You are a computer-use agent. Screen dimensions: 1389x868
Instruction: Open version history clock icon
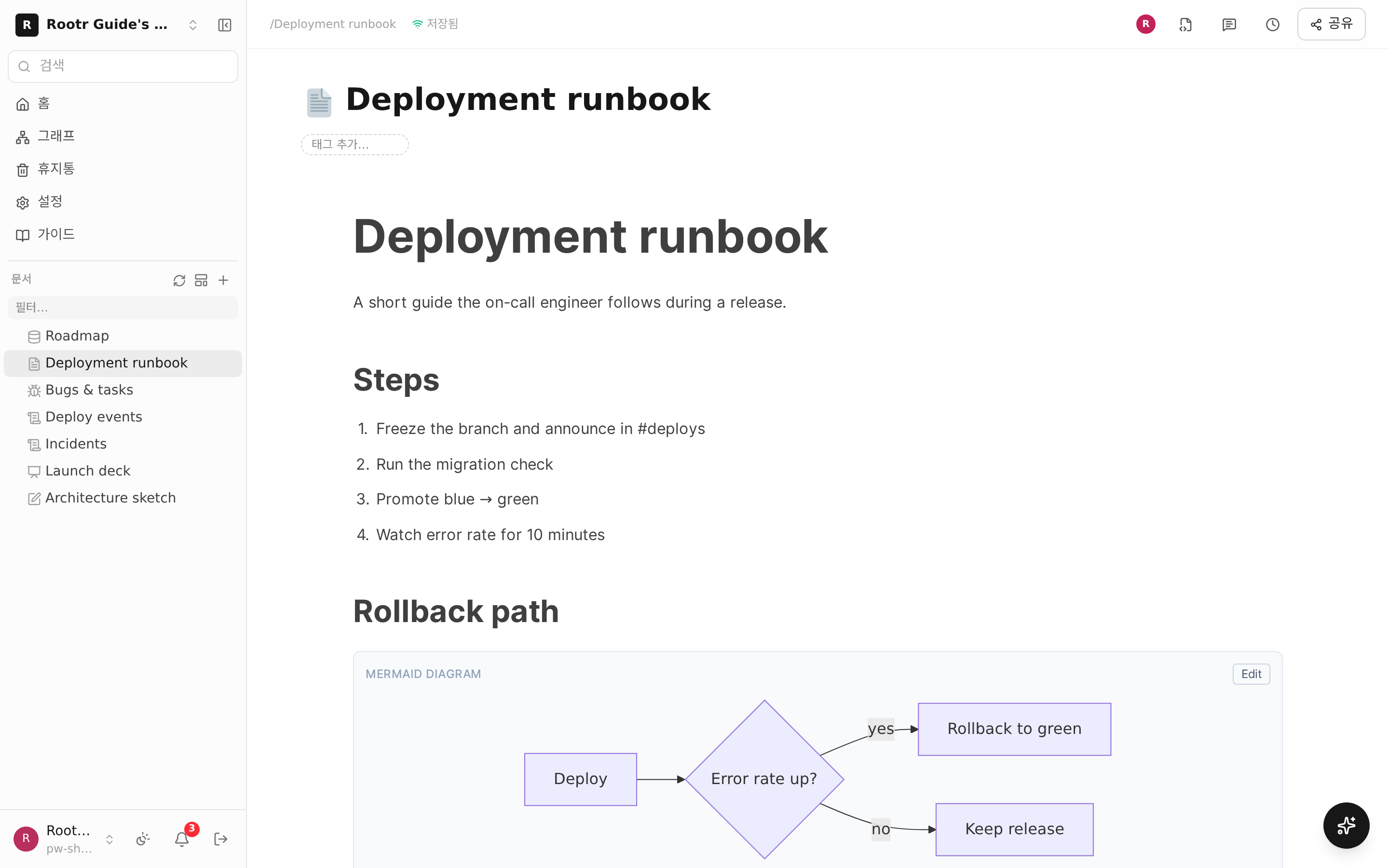[x=1272, y=25]
